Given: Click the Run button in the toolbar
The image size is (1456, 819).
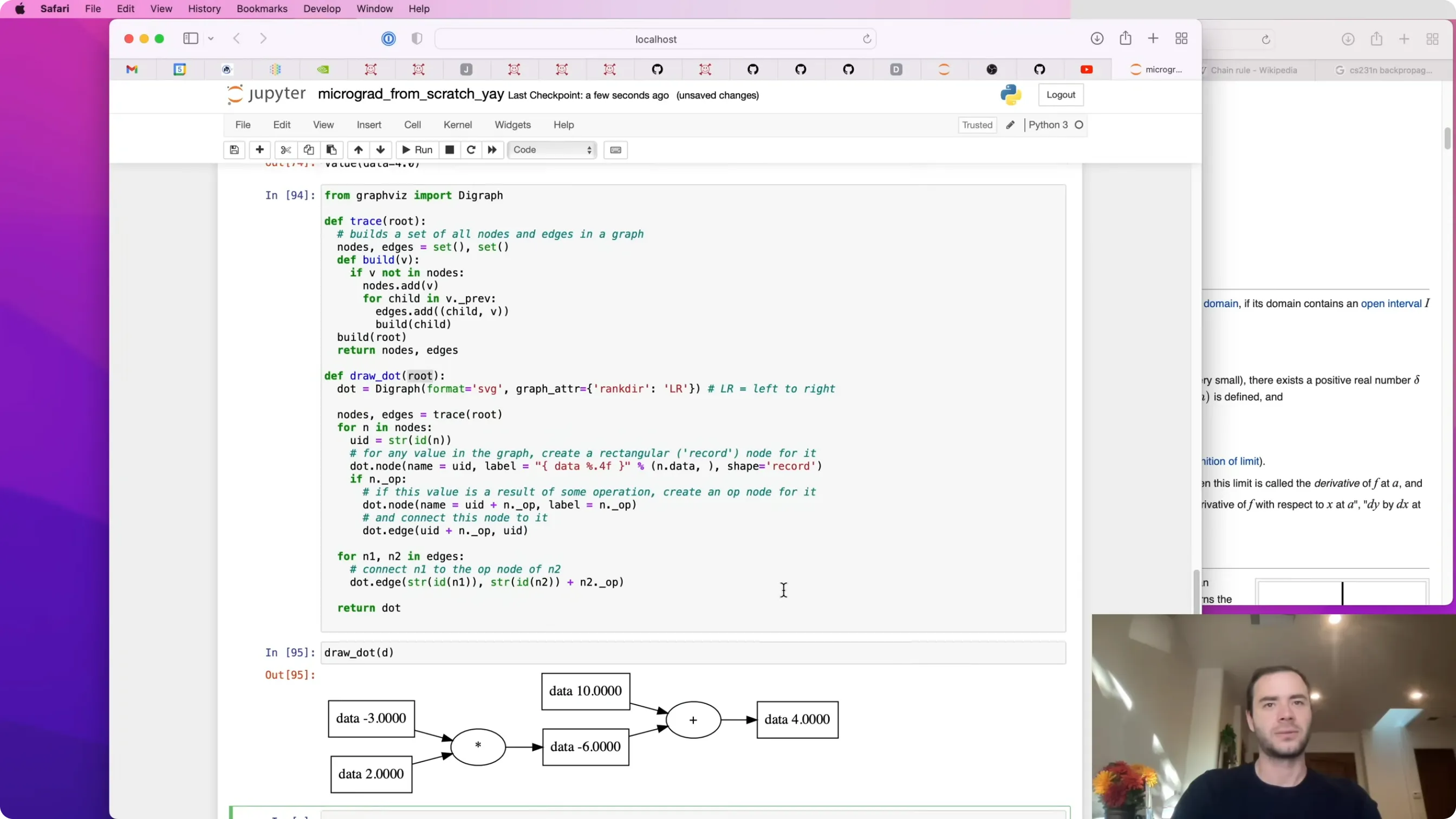Looking at the screenshot, I should 417,150.
